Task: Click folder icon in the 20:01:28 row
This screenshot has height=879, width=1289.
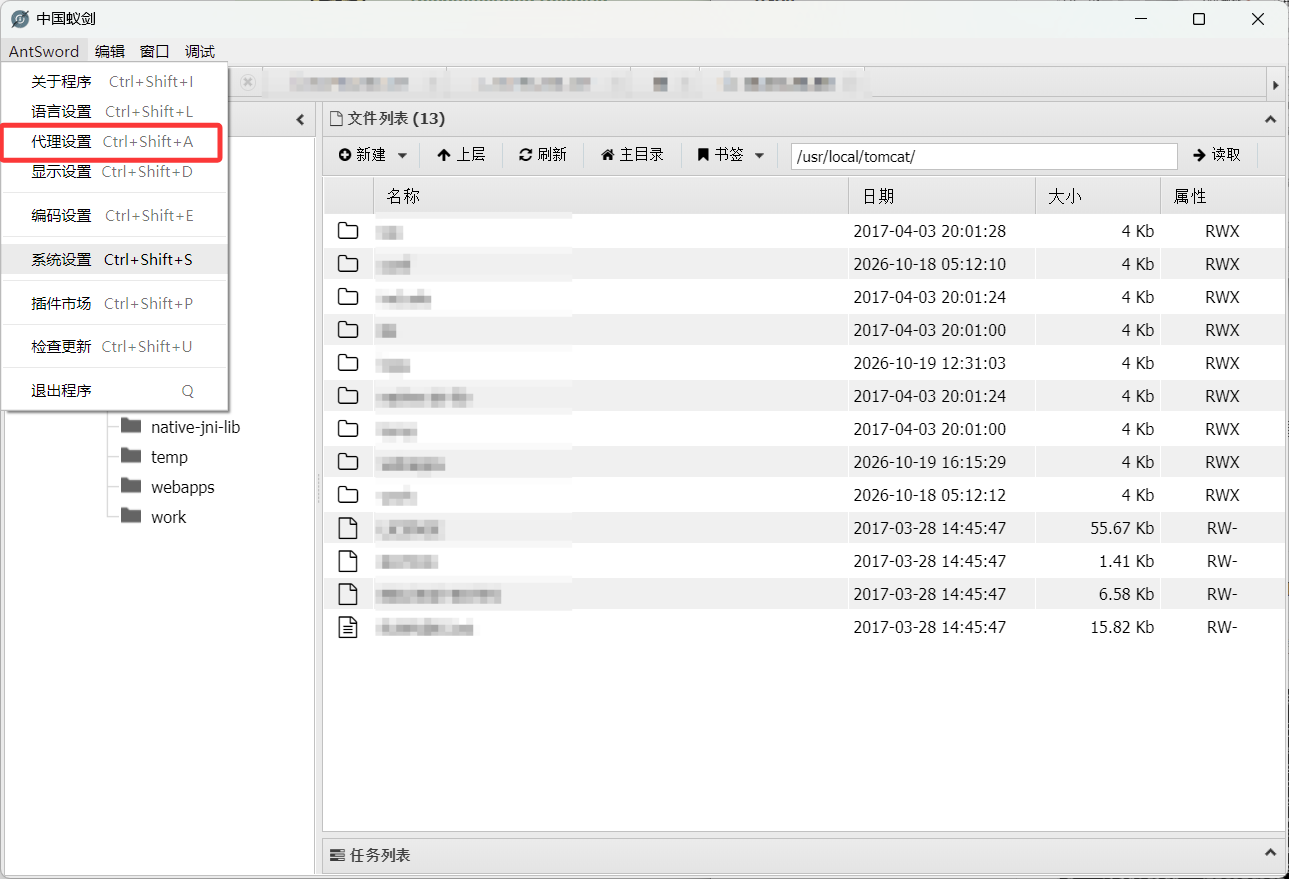Action: [348, 231]
